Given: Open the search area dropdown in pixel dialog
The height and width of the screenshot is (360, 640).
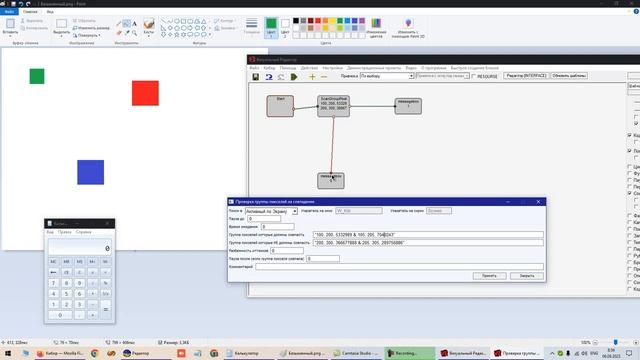Looking at the screenshot, I should click(x=294, y=211).
